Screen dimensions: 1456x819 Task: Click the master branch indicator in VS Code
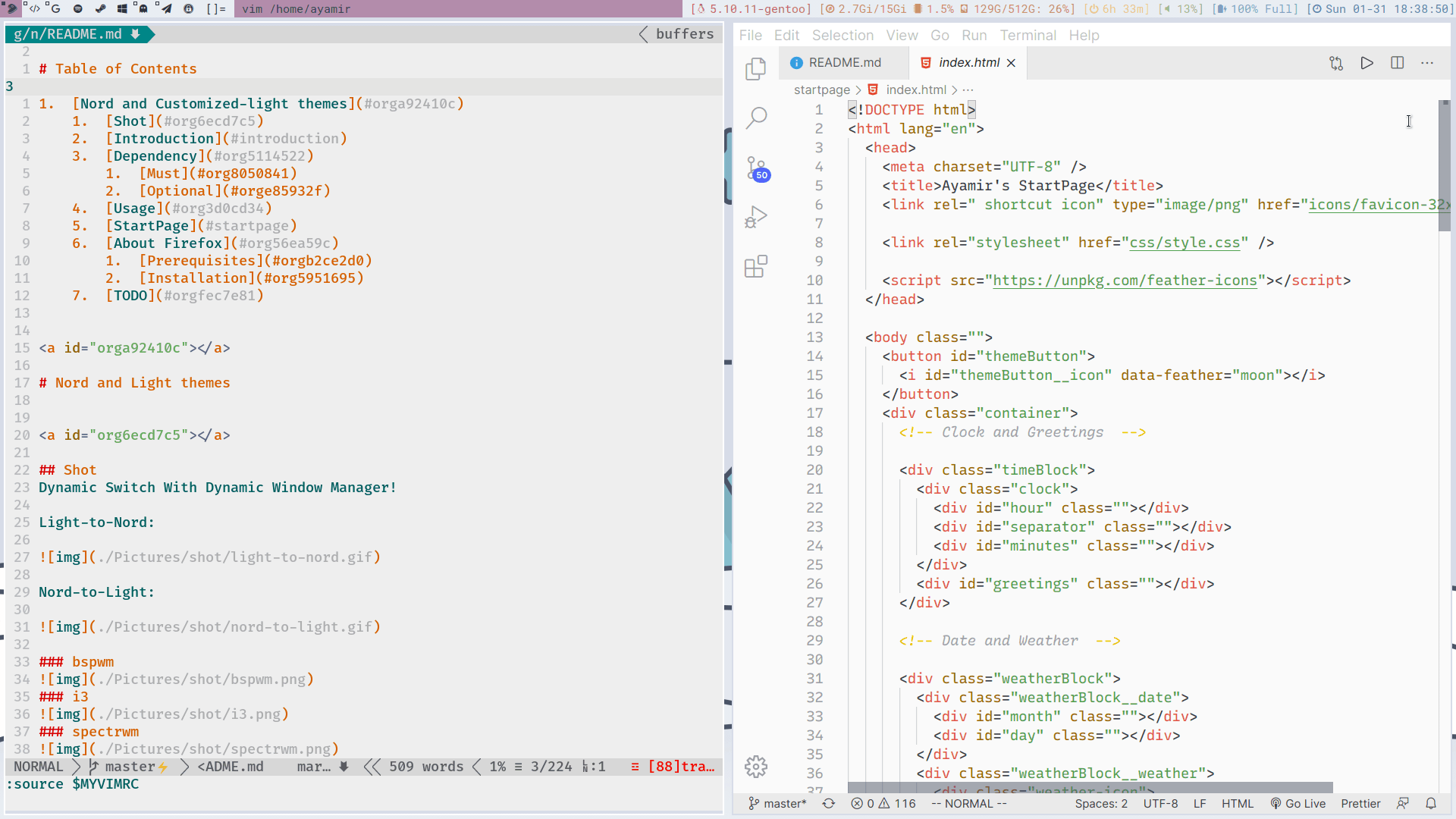coord(783,803)
